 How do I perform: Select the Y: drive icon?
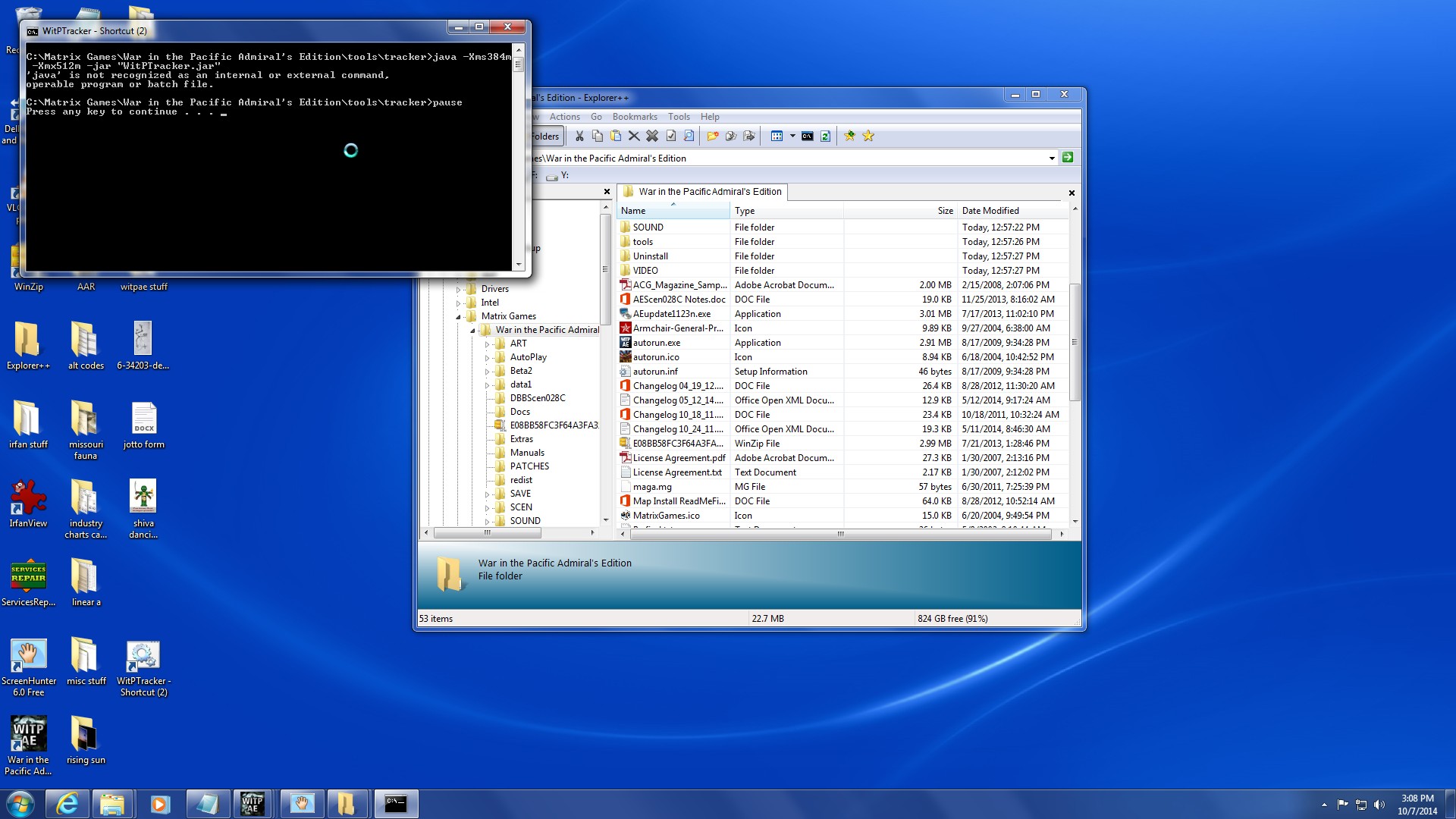pos(557,176)
